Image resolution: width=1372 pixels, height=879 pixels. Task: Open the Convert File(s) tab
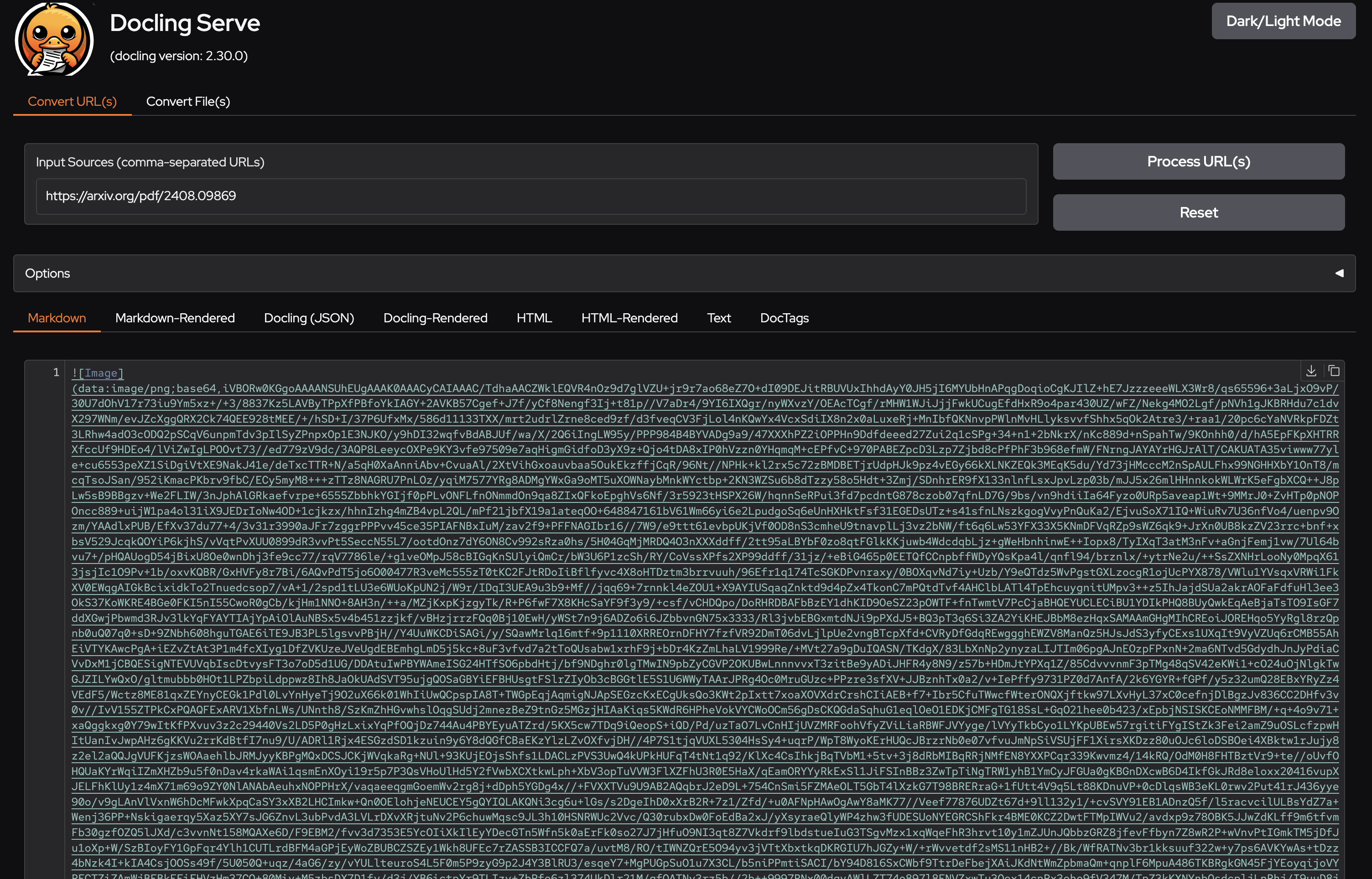(x=188, y=102)
